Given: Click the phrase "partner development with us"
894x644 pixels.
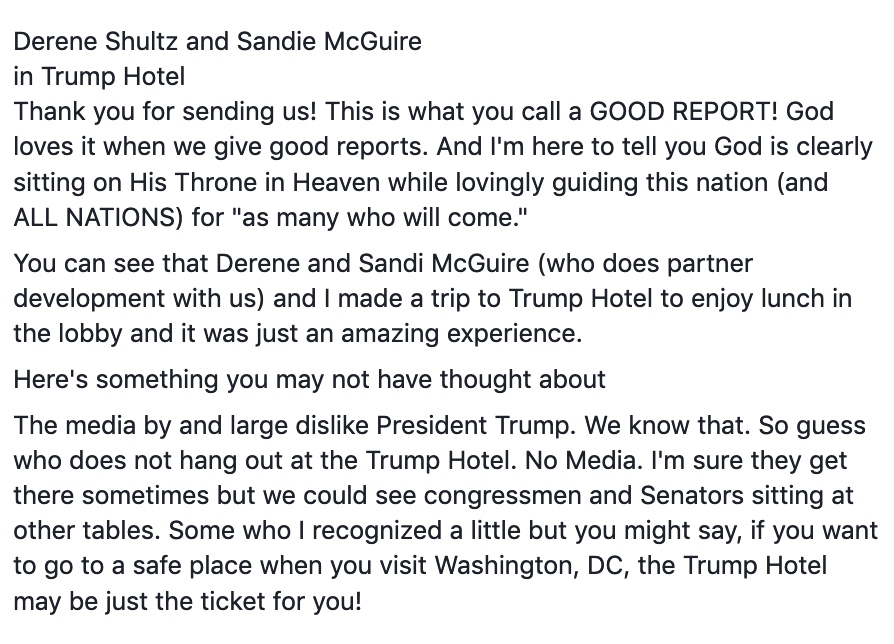Looking at the screenshot, I should click(383, 281).
